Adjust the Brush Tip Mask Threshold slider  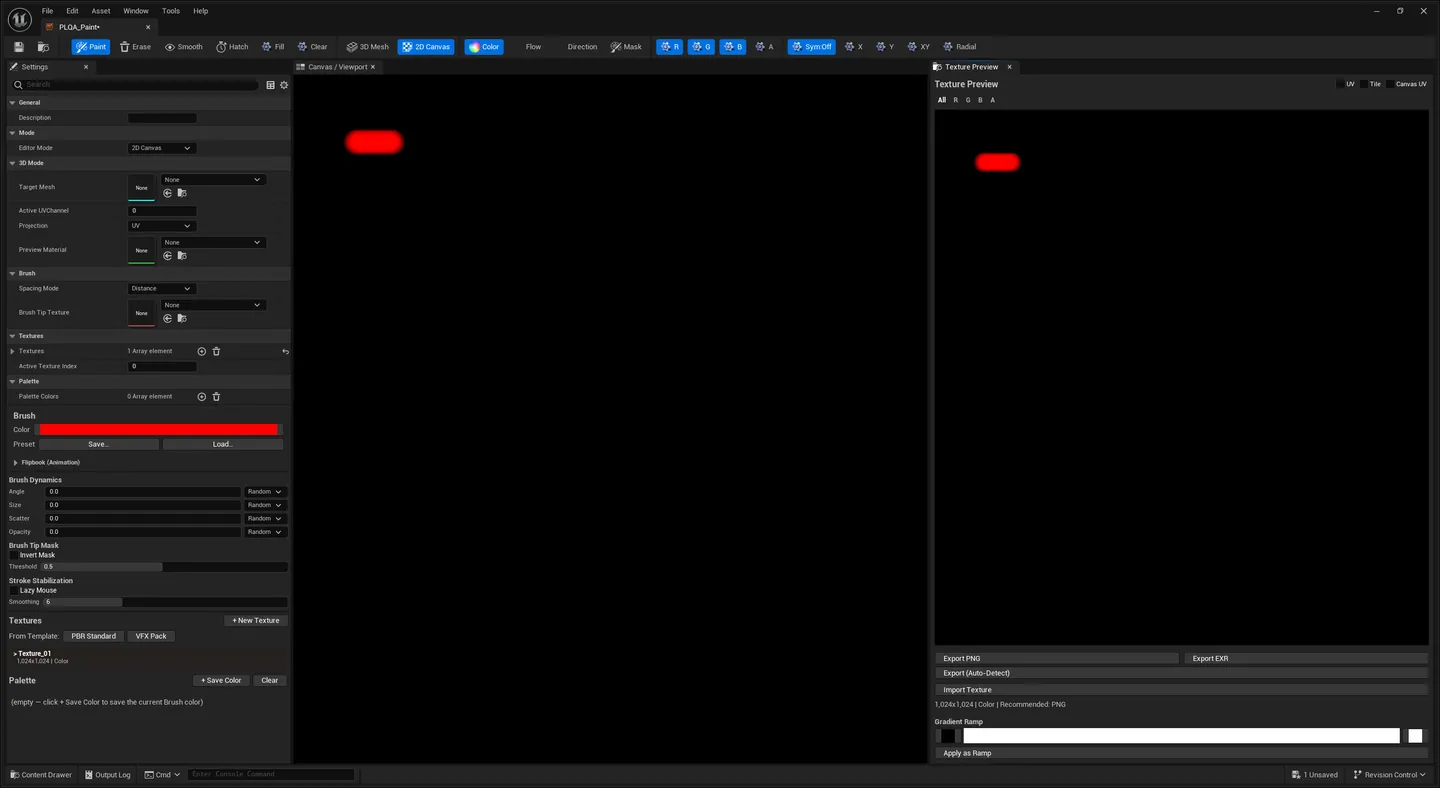point(164,567)
